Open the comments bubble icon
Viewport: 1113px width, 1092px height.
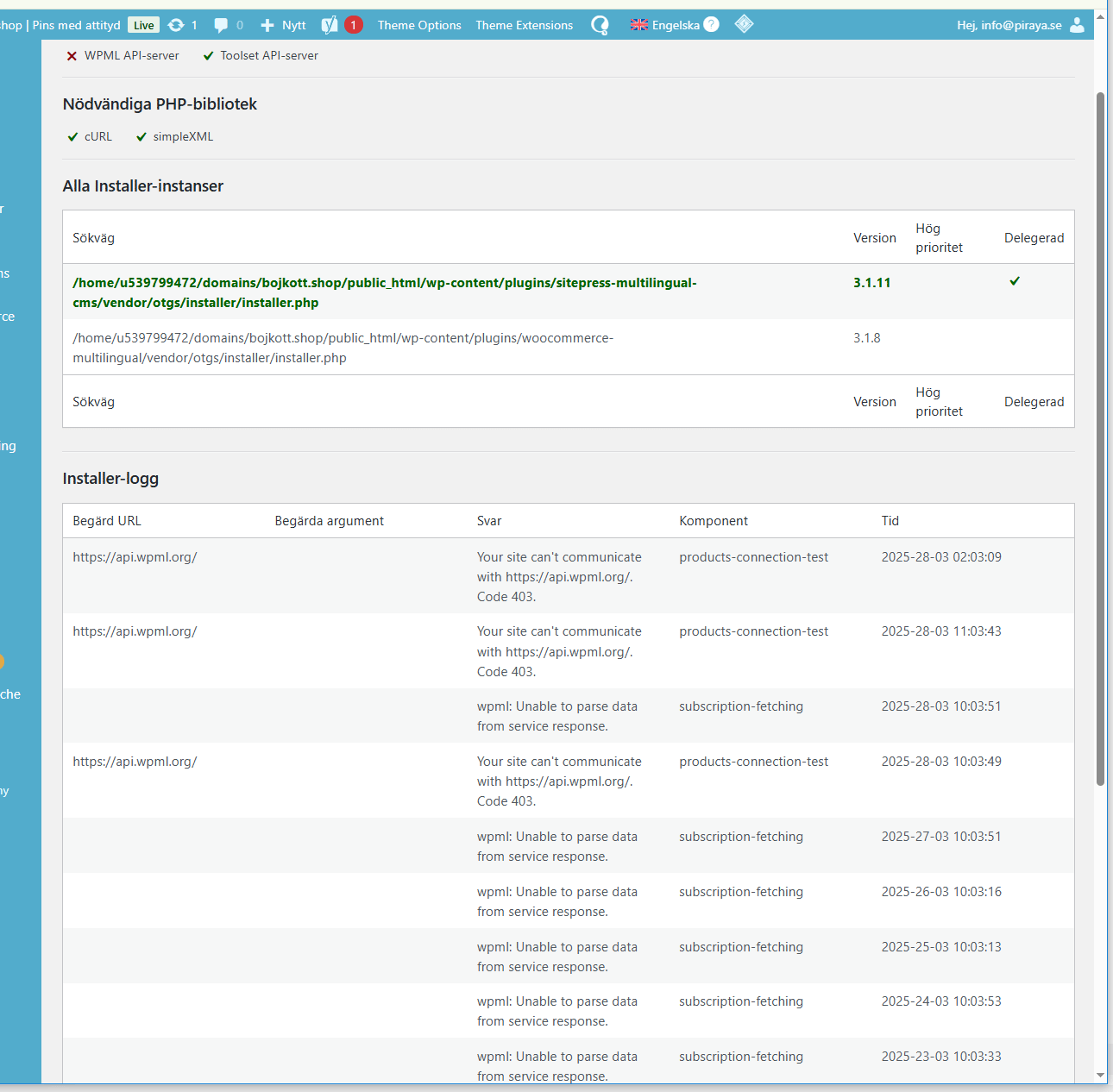[x=221, y=25]
